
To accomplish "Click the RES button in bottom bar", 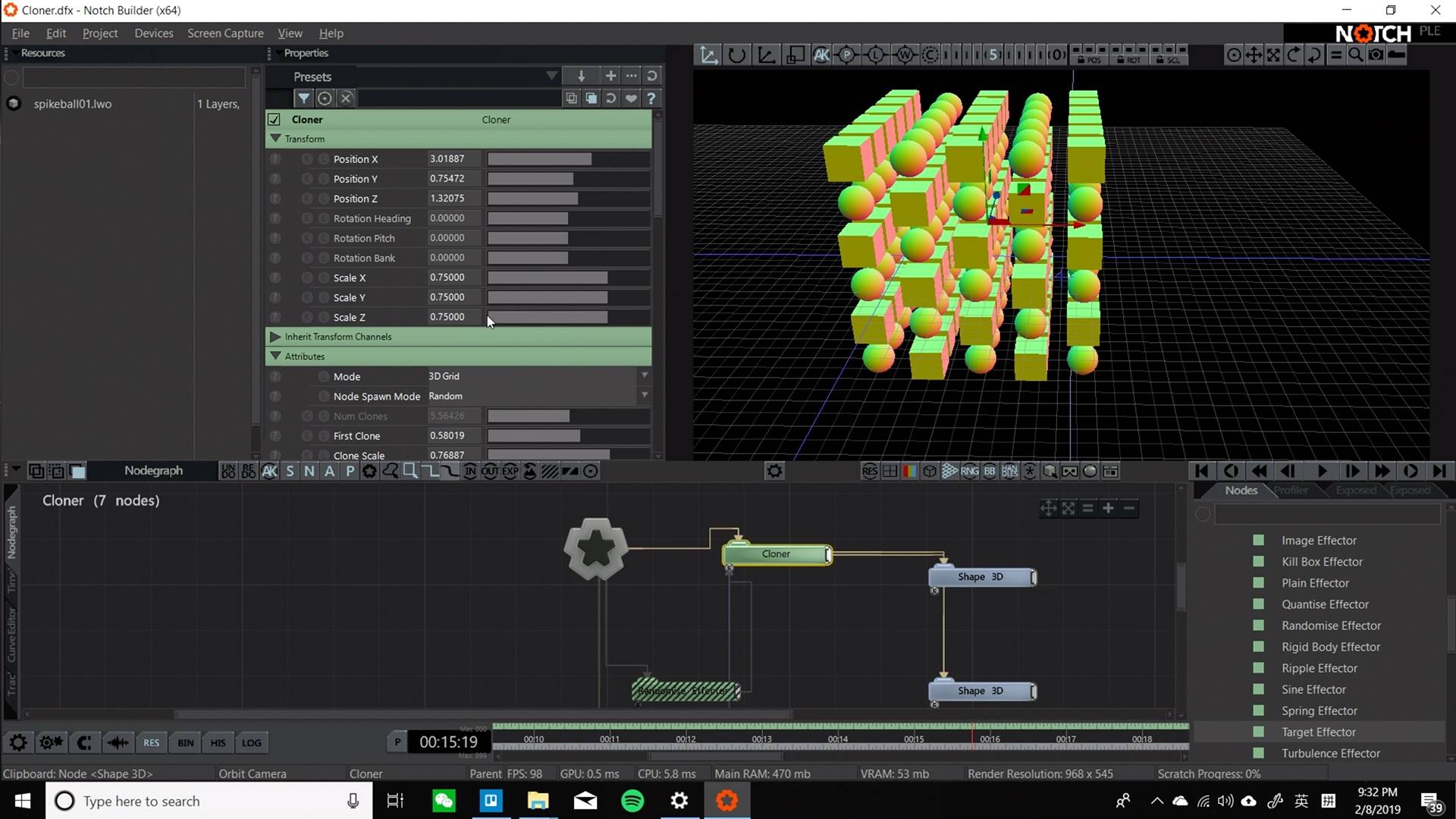I will pyautogui.click(x=152, y=742).
